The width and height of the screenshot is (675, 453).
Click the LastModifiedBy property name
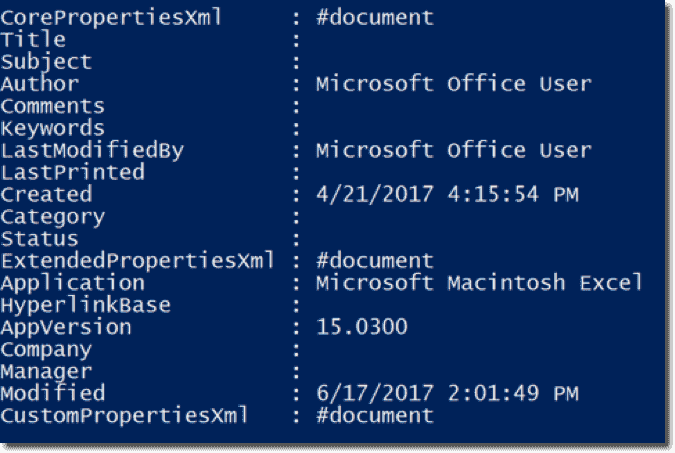pos(92,150)
